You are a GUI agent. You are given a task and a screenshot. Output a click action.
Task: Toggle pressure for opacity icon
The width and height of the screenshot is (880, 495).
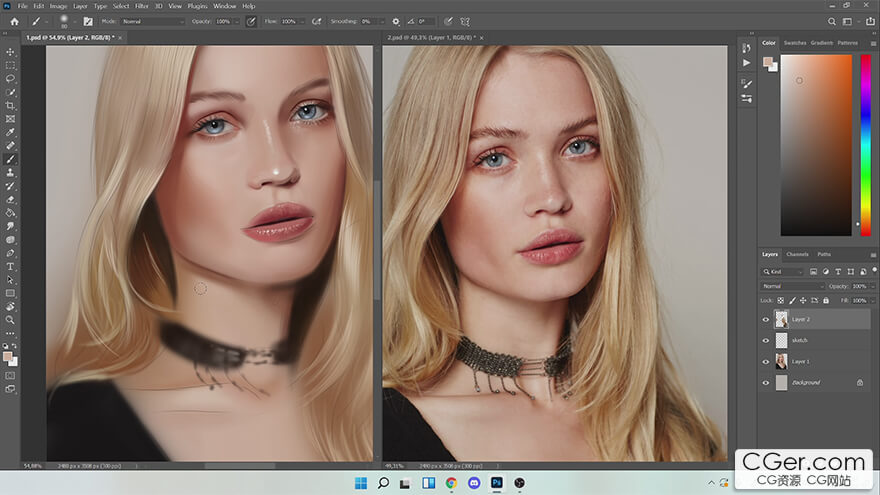click(x=251, y=21)
